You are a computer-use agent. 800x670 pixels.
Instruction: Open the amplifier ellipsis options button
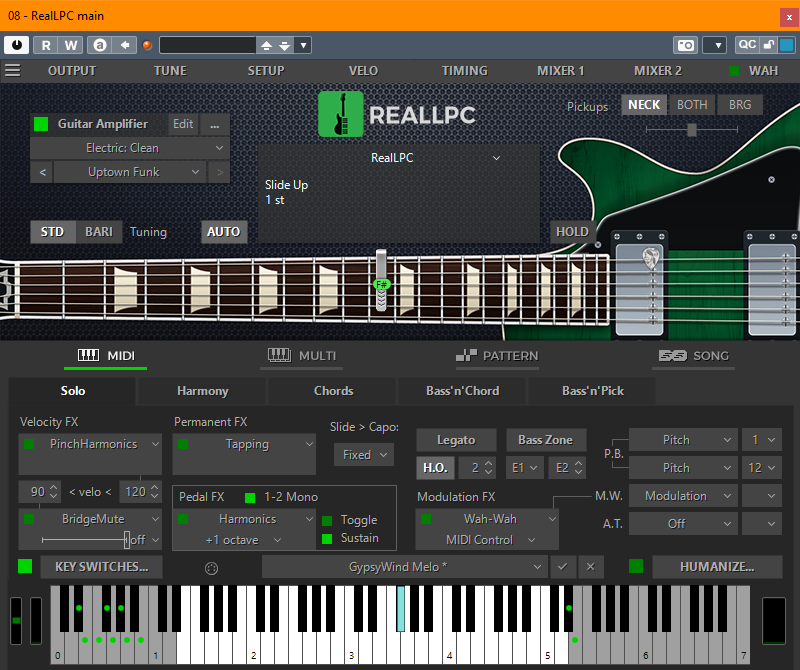pyautogui.click(x=215, y=124)
